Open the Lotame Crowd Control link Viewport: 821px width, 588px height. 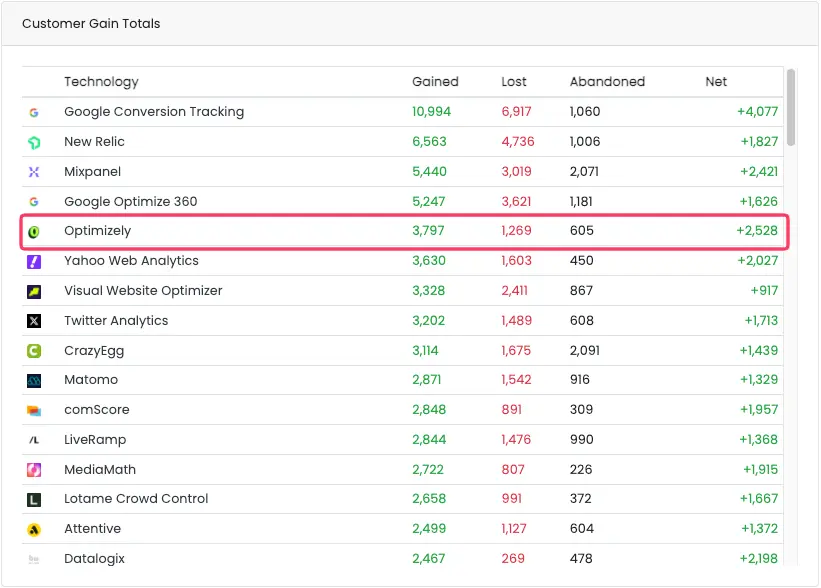(136, 498)
